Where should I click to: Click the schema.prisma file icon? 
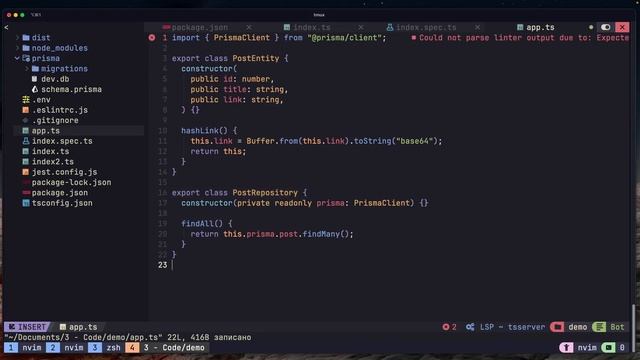[x=35, y=89]
